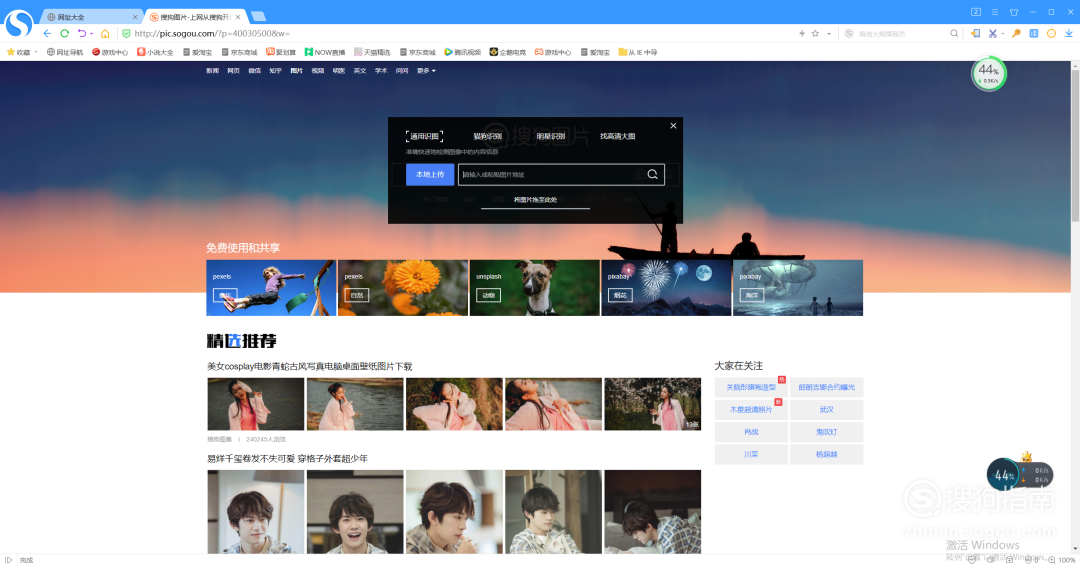Select the 找高清大图 tab in dialog

pyautogui.click(x=617, y=136)
